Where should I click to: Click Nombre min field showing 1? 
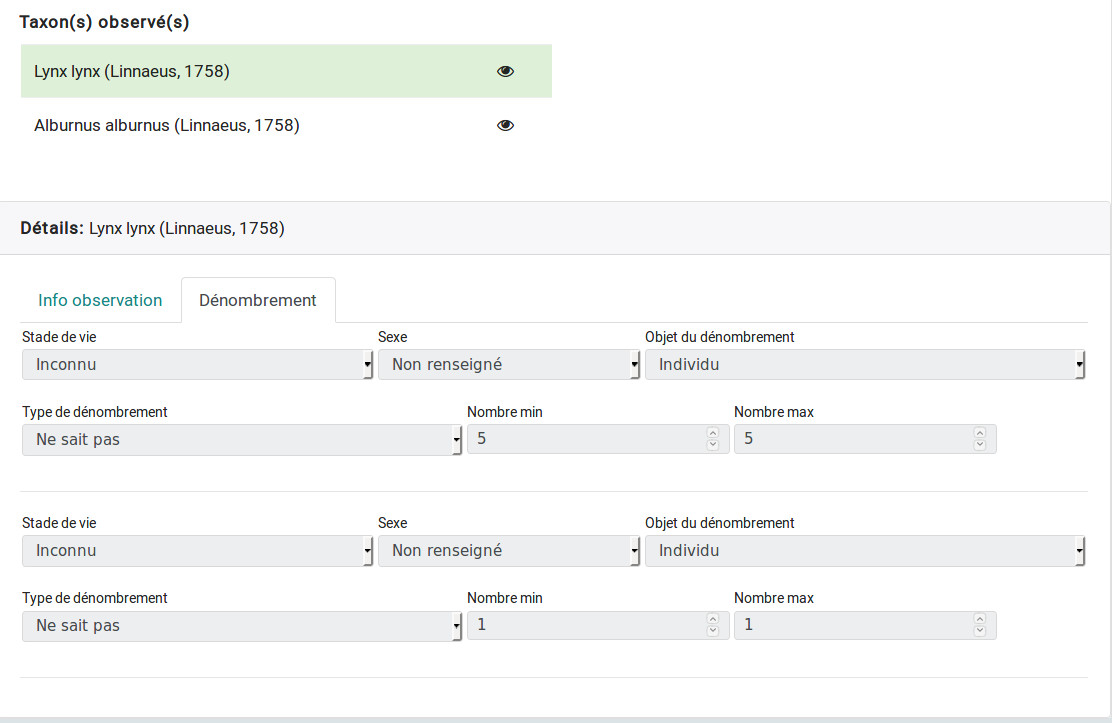(x=598, y=624)
